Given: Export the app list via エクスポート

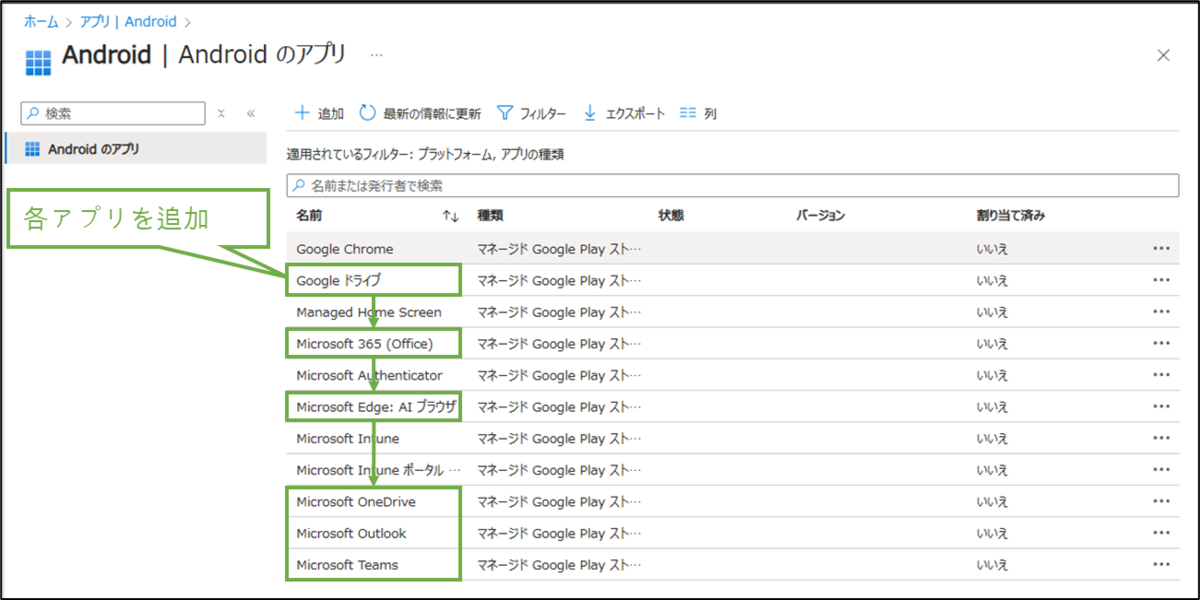Looking at the screenshot, I should 623,113.
